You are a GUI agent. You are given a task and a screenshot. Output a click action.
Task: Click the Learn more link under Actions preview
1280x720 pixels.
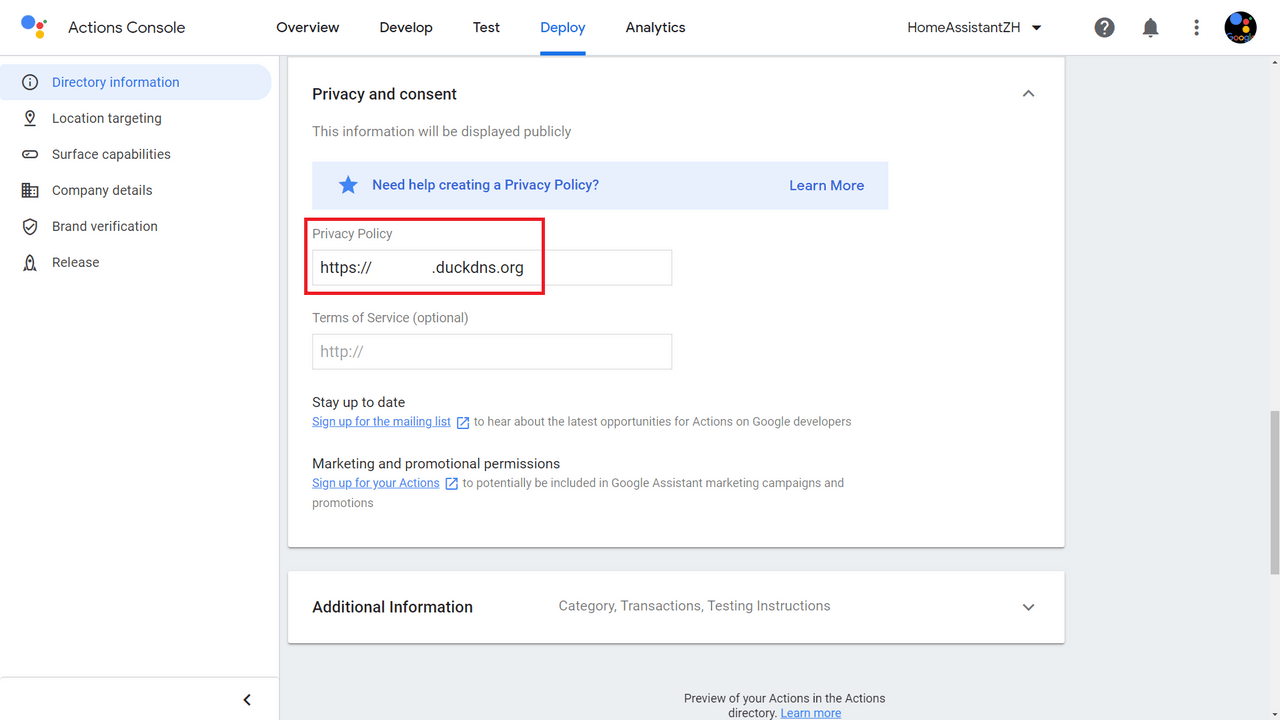pyautogui.click(x=811, y=713)
